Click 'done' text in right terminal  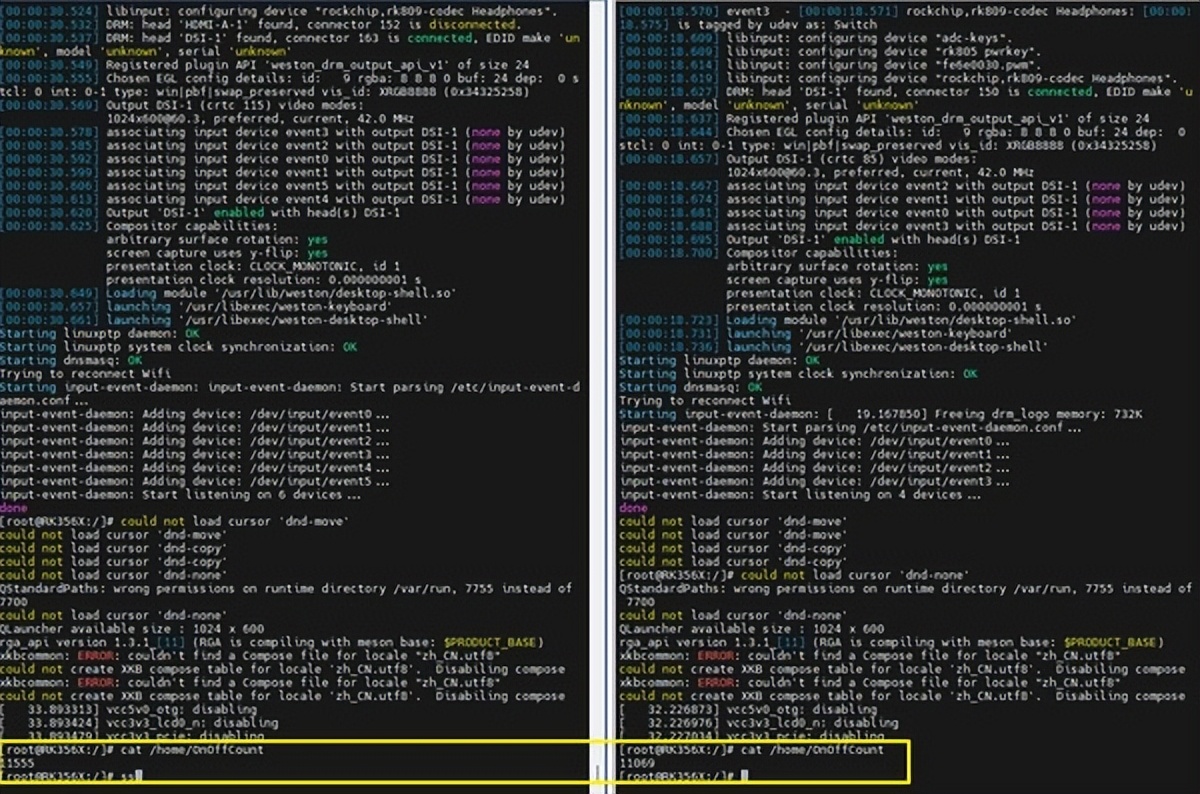pos(634,509)
